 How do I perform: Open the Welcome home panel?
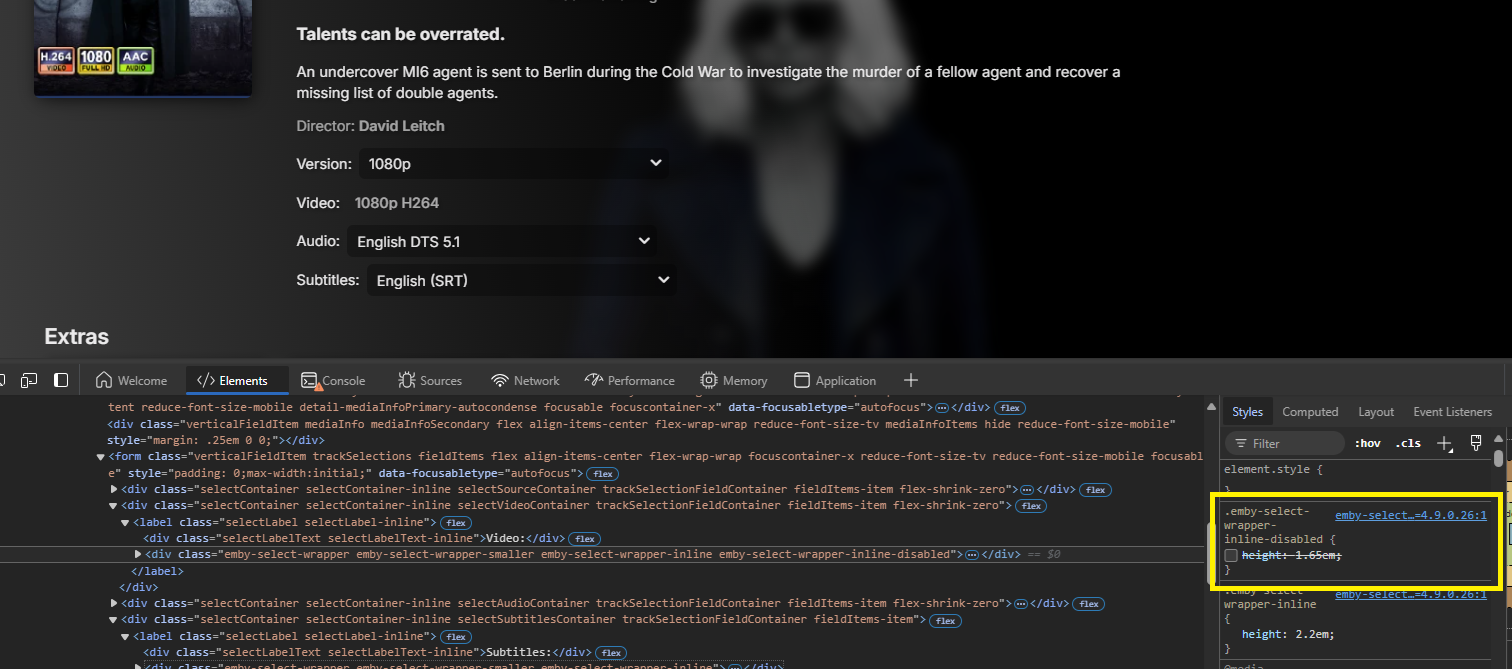point(131,380)
